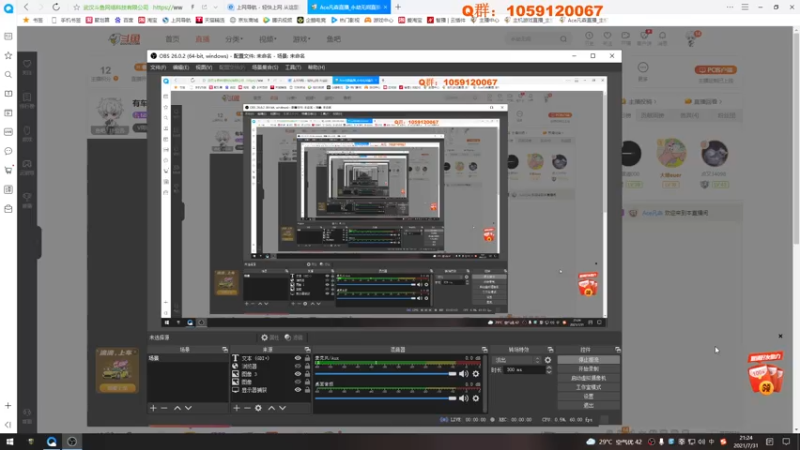Expand the 视频 dropdown on the site
800x450 pixels.
click(x=267, y=39)
